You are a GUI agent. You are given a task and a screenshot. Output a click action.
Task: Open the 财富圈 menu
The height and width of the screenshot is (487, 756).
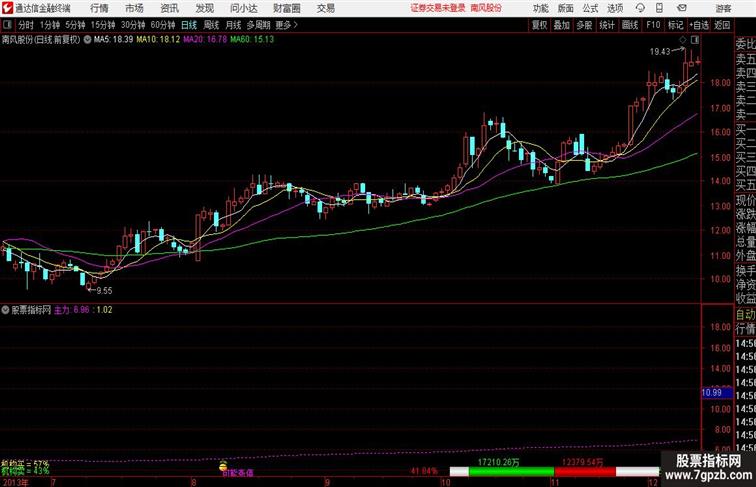[287, 8]
